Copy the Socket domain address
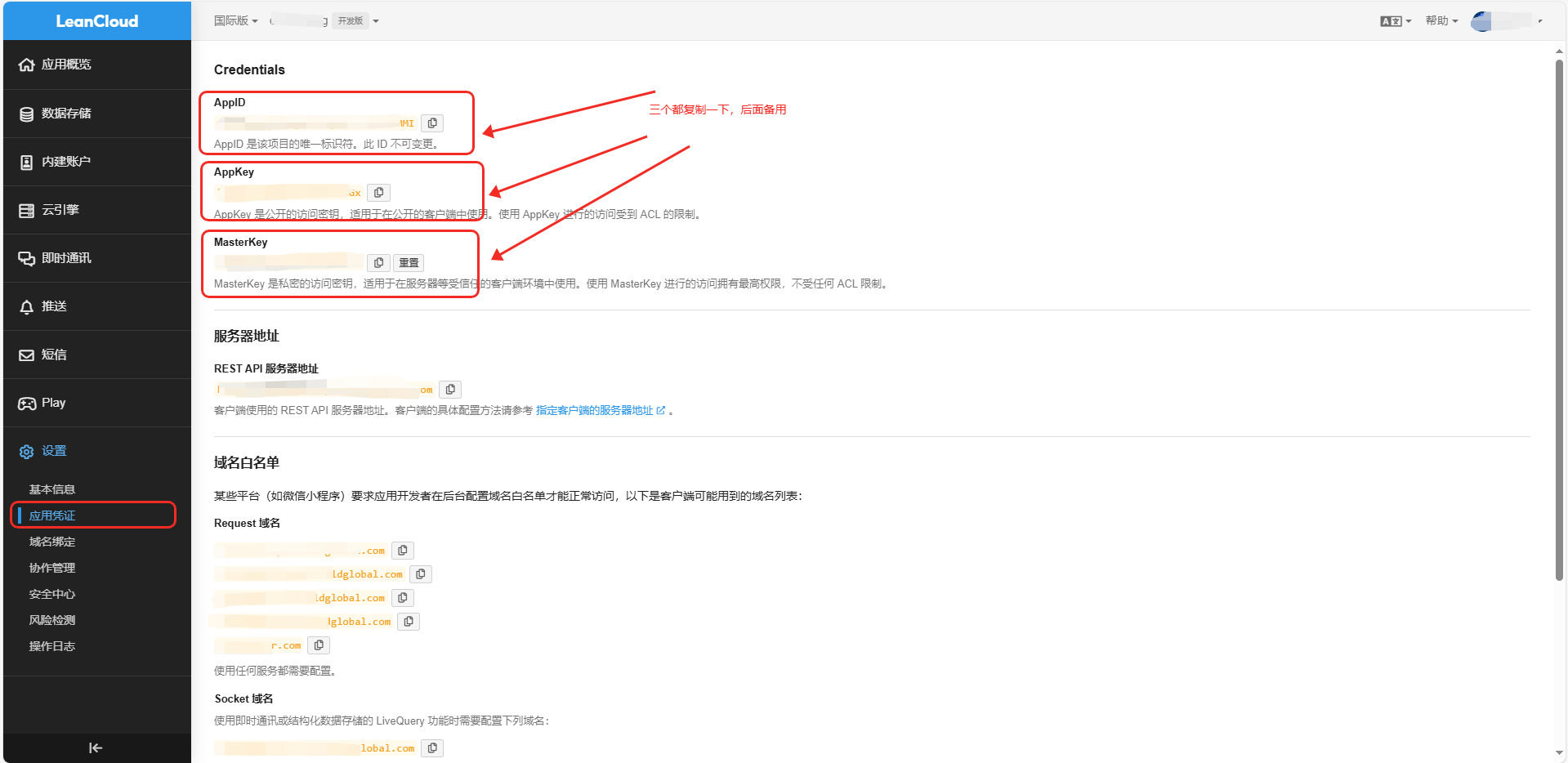This screenshot has width=1568, height=763. tap(432, 748)
